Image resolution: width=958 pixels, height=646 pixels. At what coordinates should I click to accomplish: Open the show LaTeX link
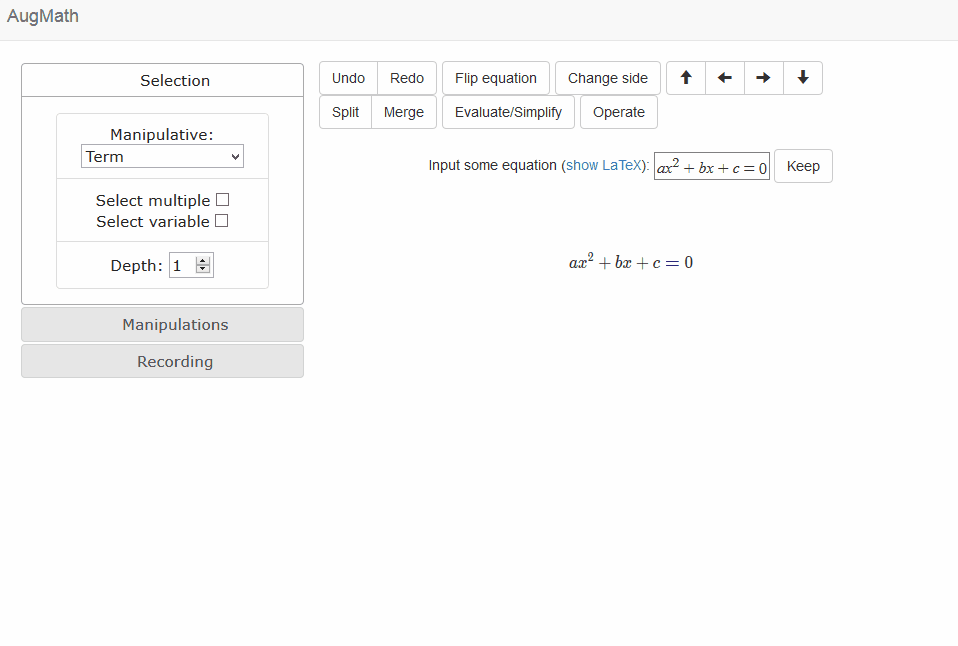(x=604, y=166)
